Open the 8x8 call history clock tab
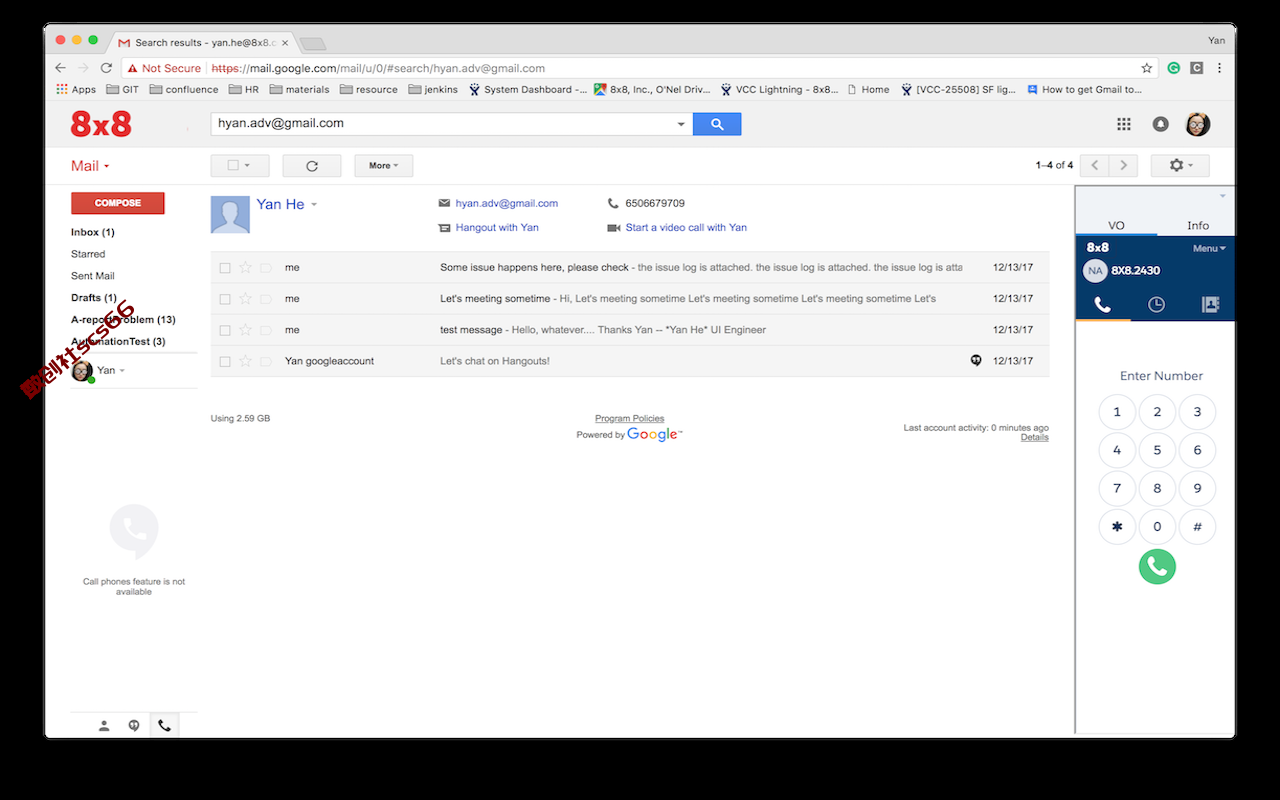 pyautogui.click(x=1156, y=305)
